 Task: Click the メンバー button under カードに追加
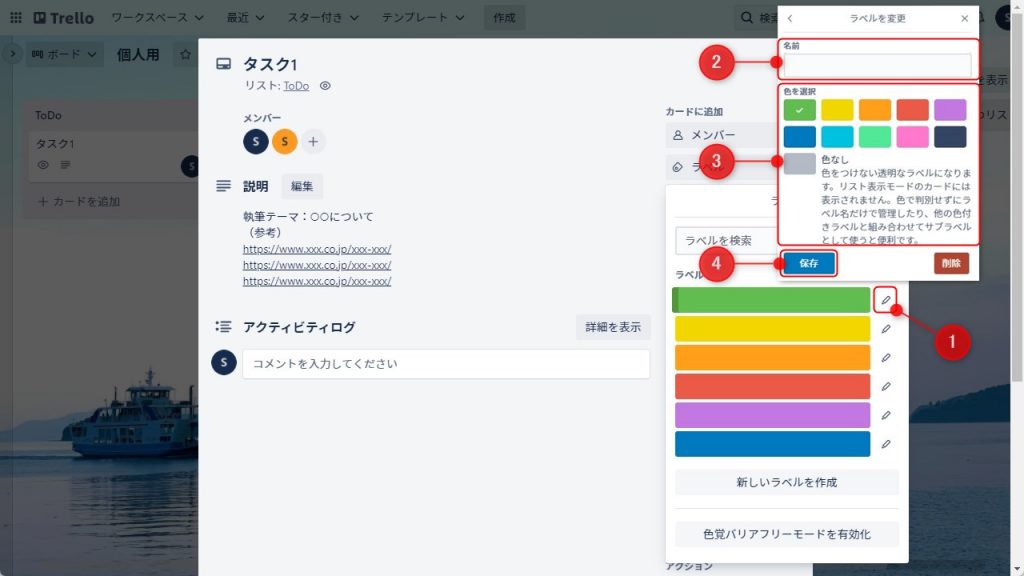coord(722,135)
